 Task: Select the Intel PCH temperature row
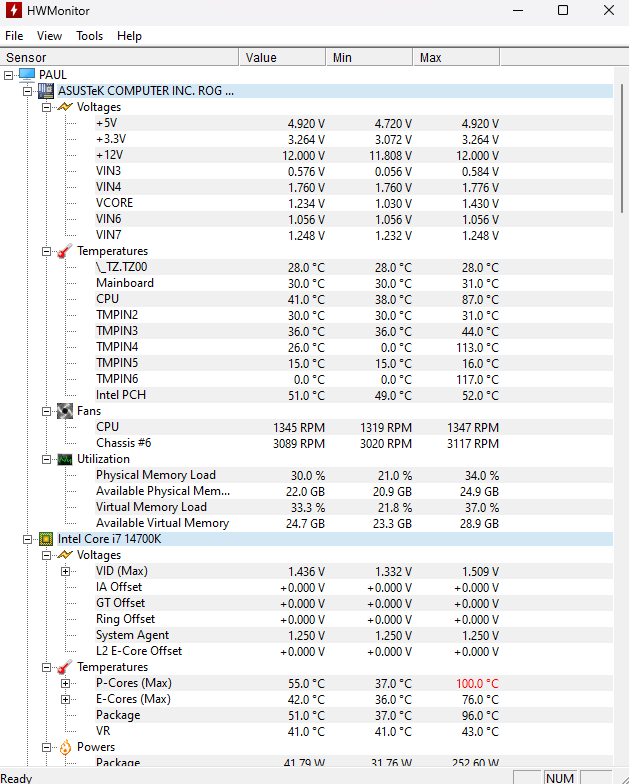[x=354, y=395]
